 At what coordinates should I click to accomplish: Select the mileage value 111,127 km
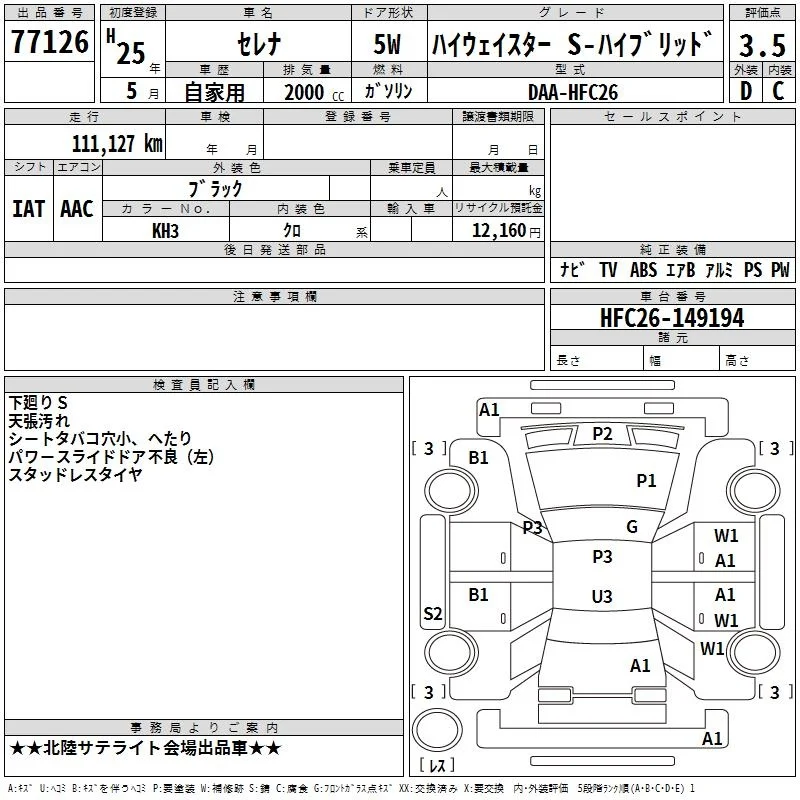[x=117, y=144]
